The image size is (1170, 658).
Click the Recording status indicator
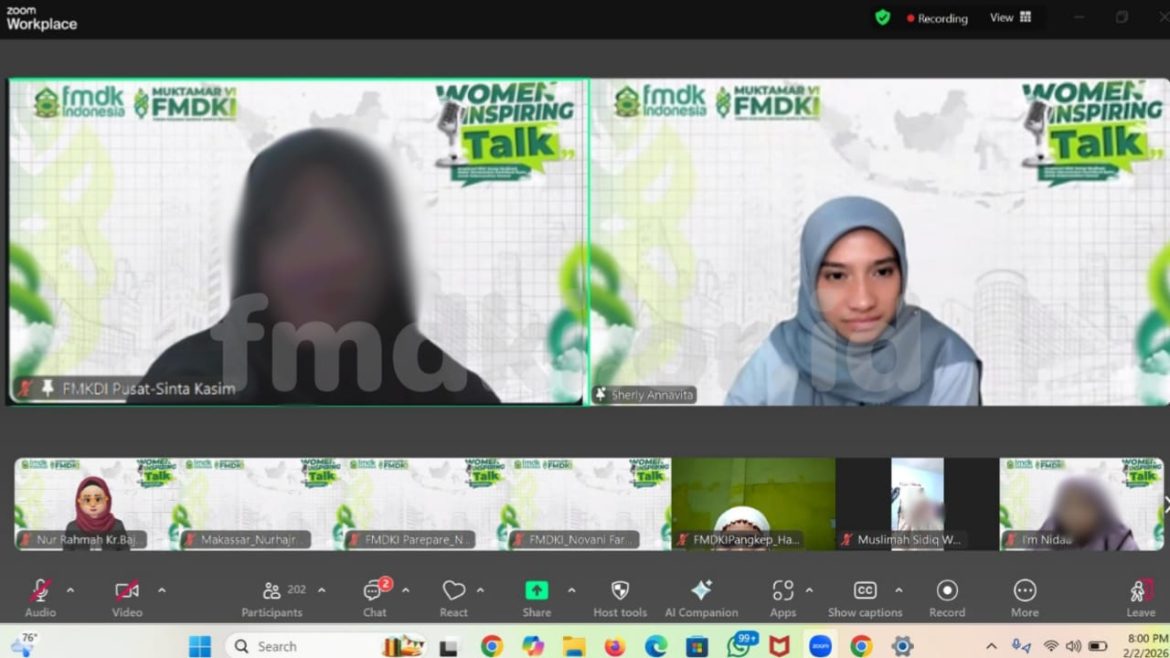(937, 18)
